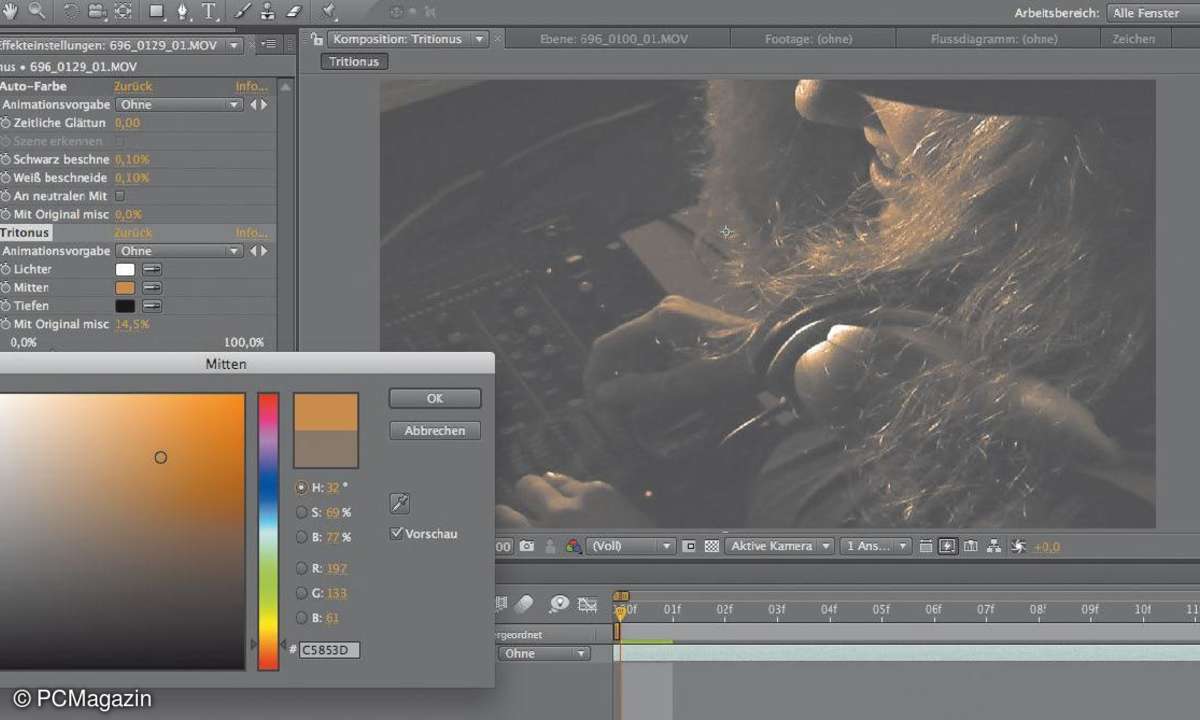Select the Rotation tool

[71, 11]
